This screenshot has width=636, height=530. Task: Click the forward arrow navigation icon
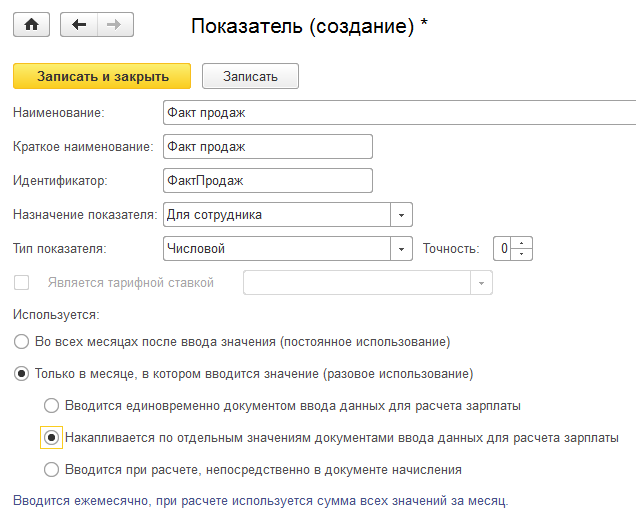click(113, 25)
